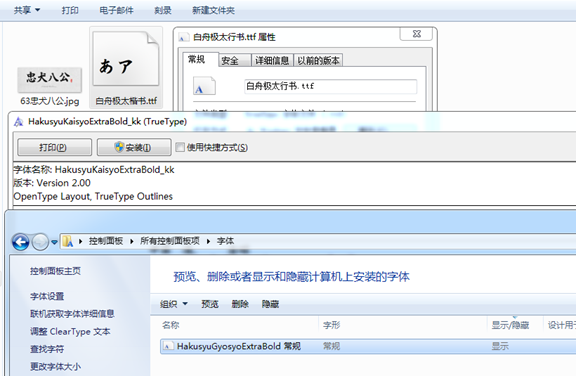Viewport: 576px width, 376px height.
Task: Click the 显示 value in the font row
Action: 500,346
